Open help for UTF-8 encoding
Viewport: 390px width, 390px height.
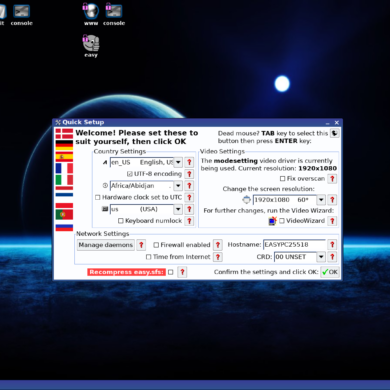(189, 174)
